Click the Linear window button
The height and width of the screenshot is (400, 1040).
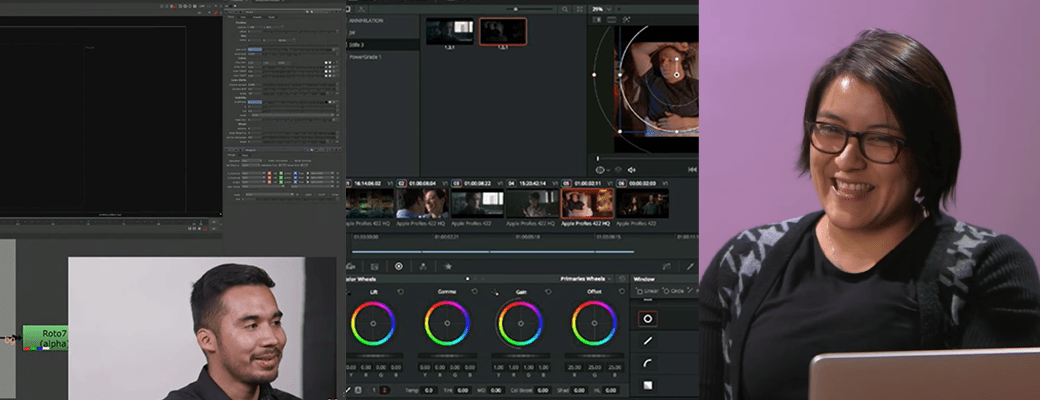[647, 290]
